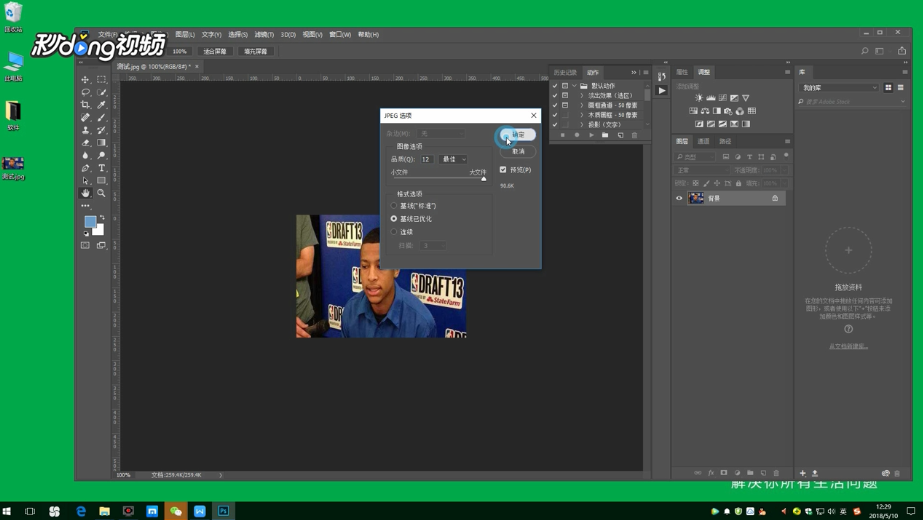The width and height of the screenshot is (923, 520).
Task: Select the Crop tool
Action: click(85, 105)
